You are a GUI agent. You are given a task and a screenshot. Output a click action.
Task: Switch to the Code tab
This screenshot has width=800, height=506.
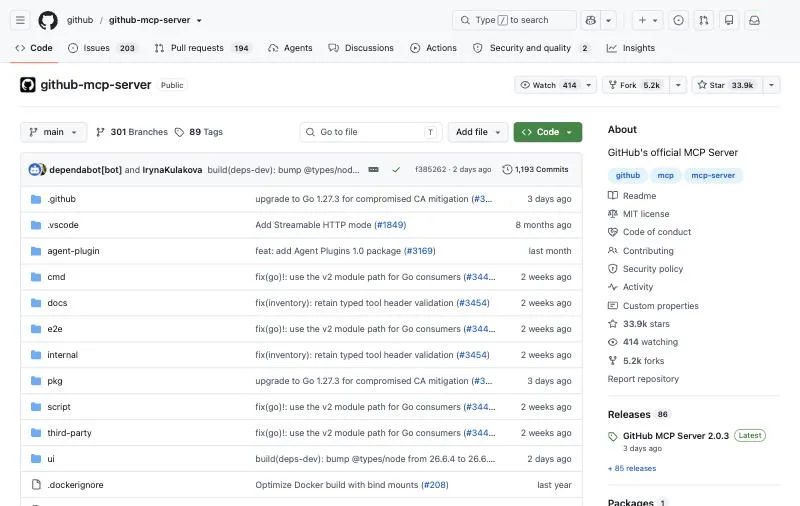[x=34, y=48]
